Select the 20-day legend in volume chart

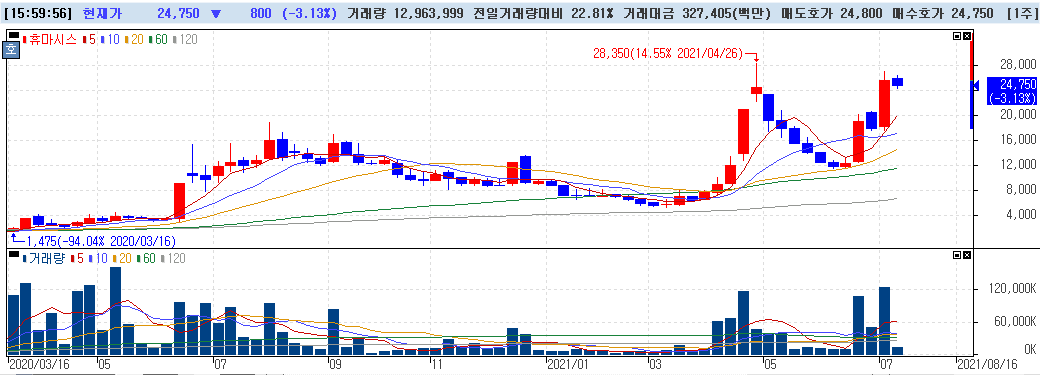pyautogui.click(x=121, y=259)
